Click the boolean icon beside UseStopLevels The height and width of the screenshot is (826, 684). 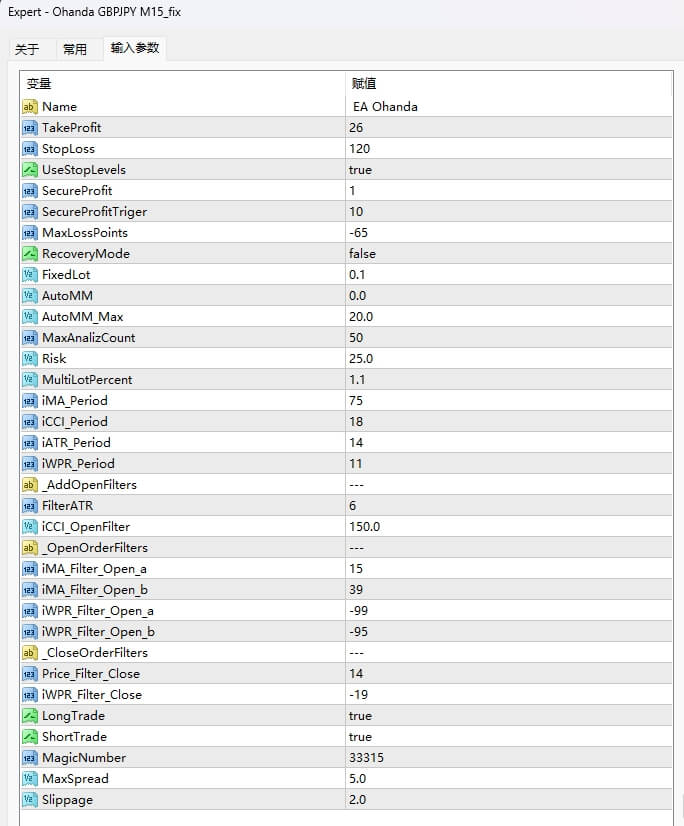[x=29, y=170]
